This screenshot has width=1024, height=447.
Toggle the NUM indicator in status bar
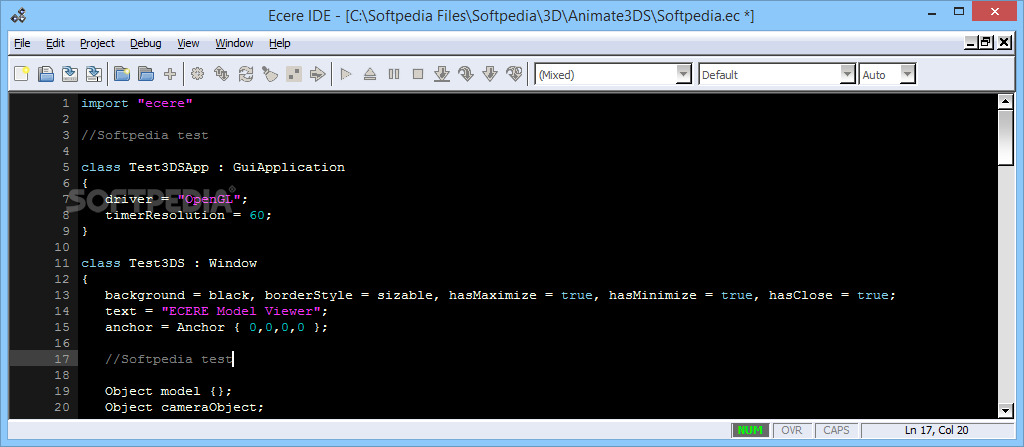(750, 430)
